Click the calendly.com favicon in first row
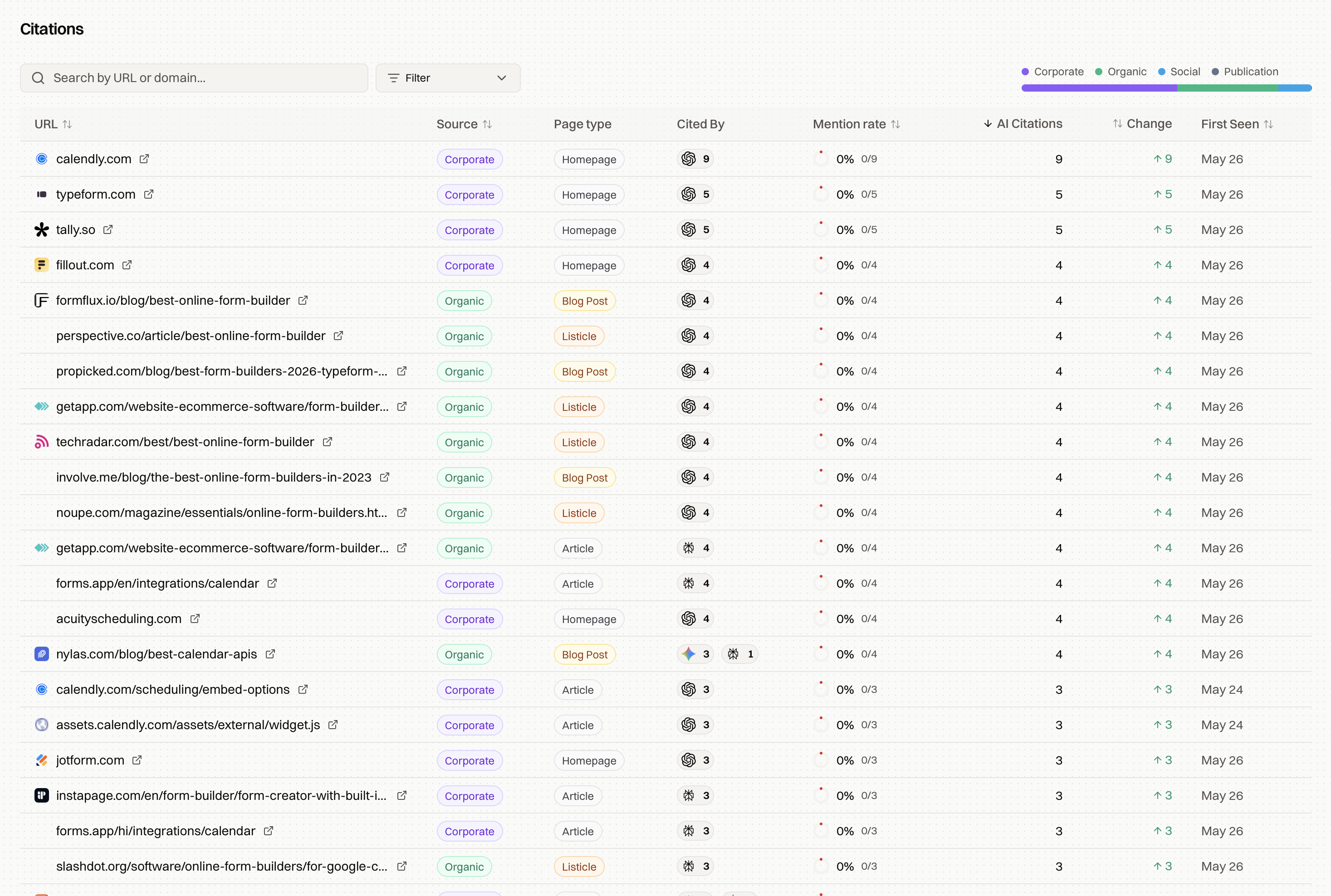 [42, 159]
